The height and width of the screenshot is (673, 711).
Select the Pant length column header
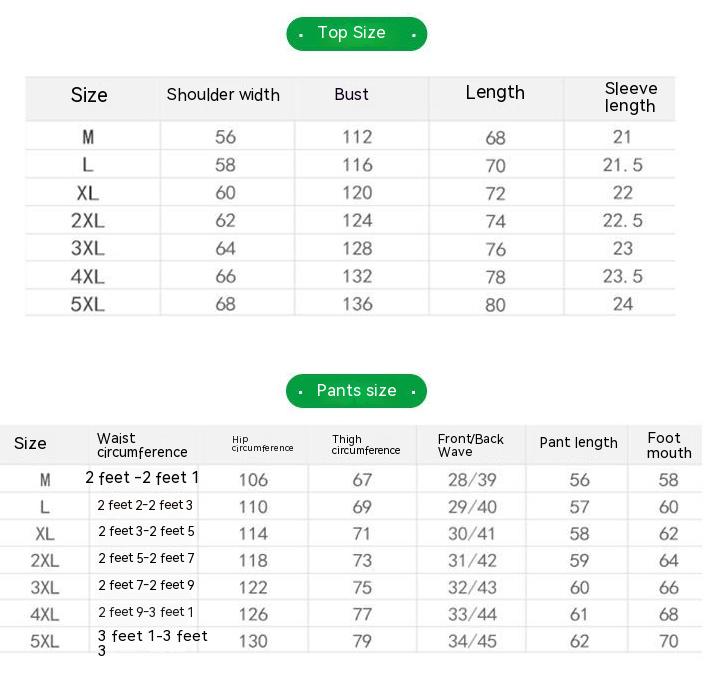click(x=578, y=443)
